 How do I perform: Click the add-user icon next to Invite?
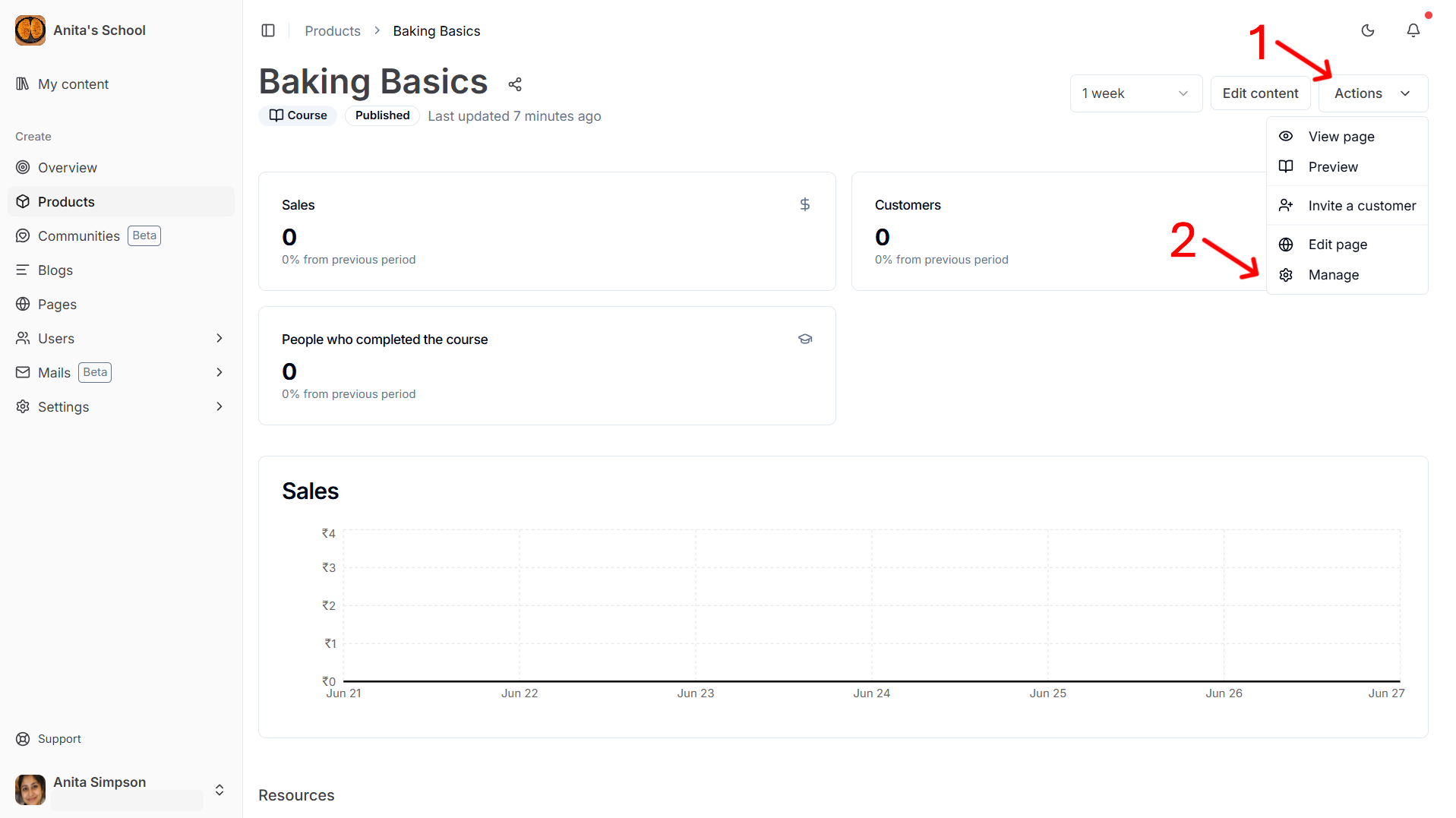(x=1286, y=205)
